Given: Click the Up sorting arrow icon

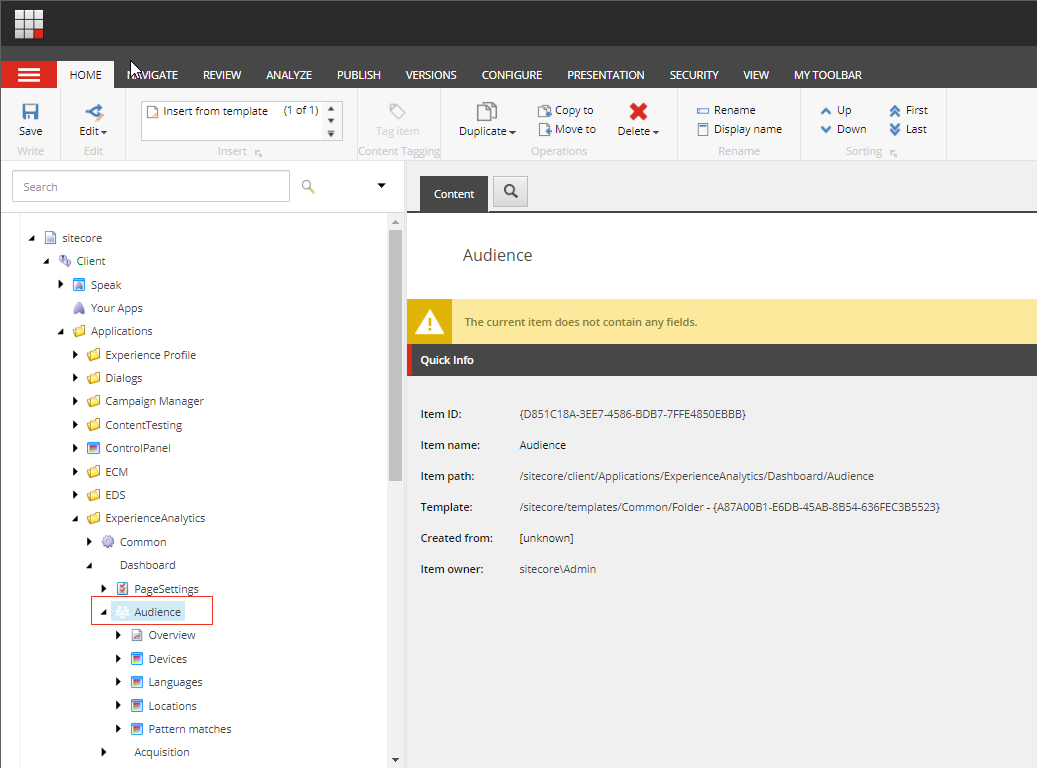Looking at the screenshot, I should click(x=826, y=111).
